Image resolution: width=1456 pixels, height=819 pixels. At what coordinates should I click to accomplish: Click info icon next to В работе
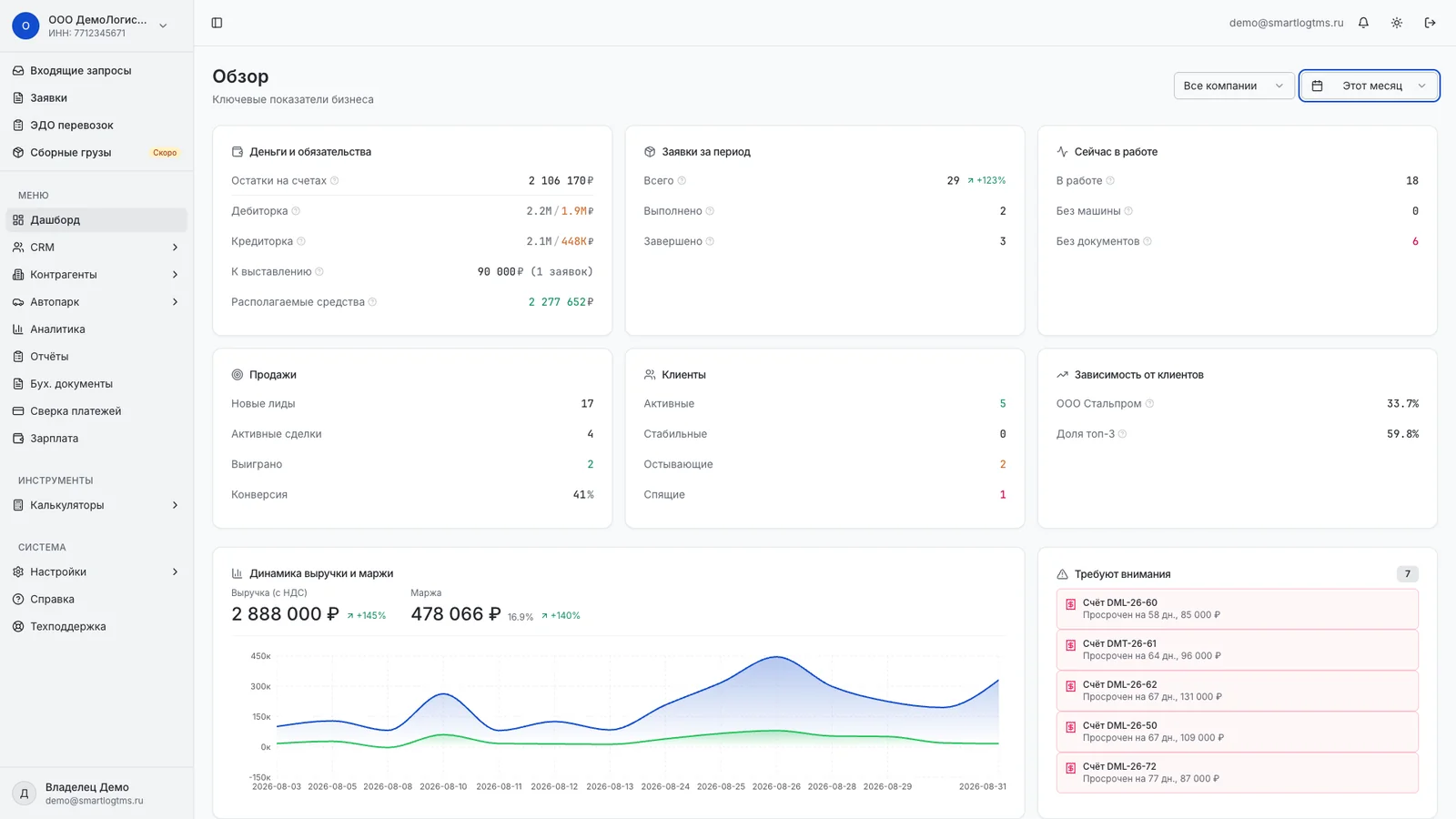(x=1110, y=180)
